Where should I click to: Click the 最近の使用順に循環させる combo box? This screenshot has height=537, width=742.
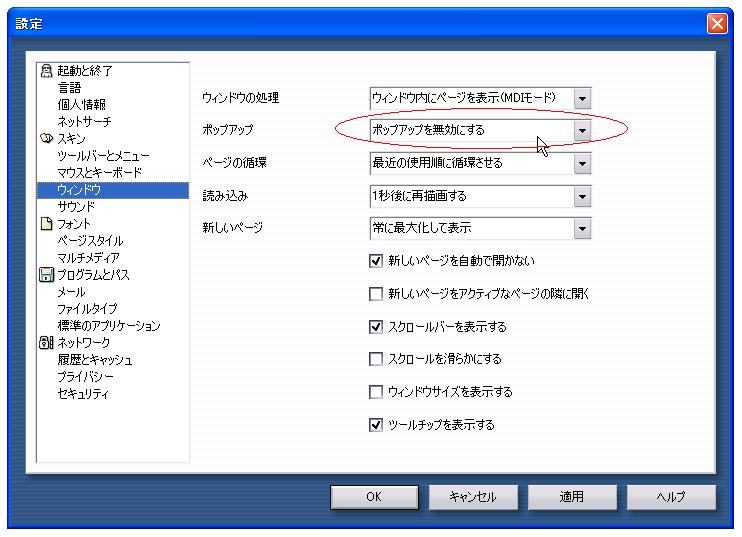tap(480, 164)
